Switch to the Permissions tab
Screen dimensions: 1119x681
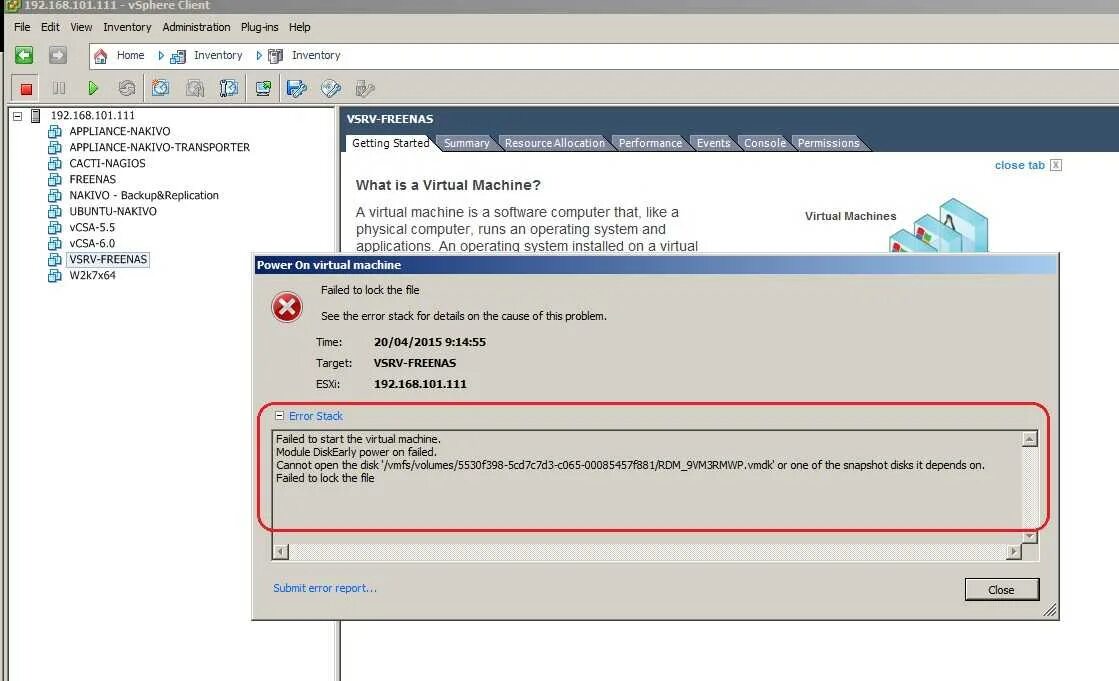[829, 143]
